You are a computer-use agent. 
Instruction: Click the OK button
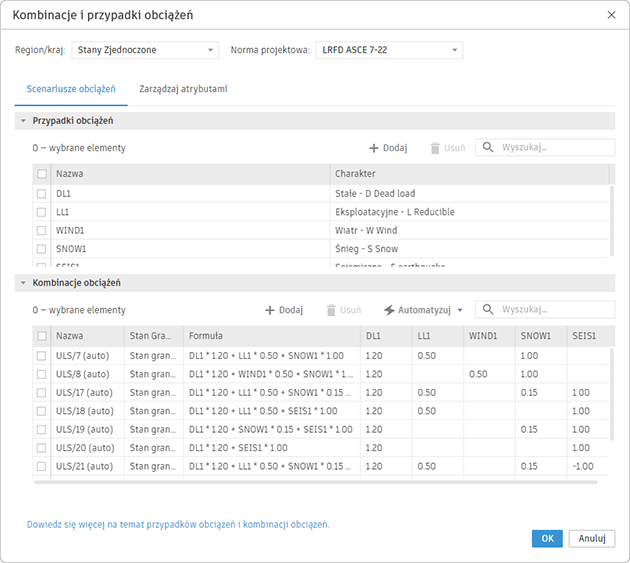[547, 538]
